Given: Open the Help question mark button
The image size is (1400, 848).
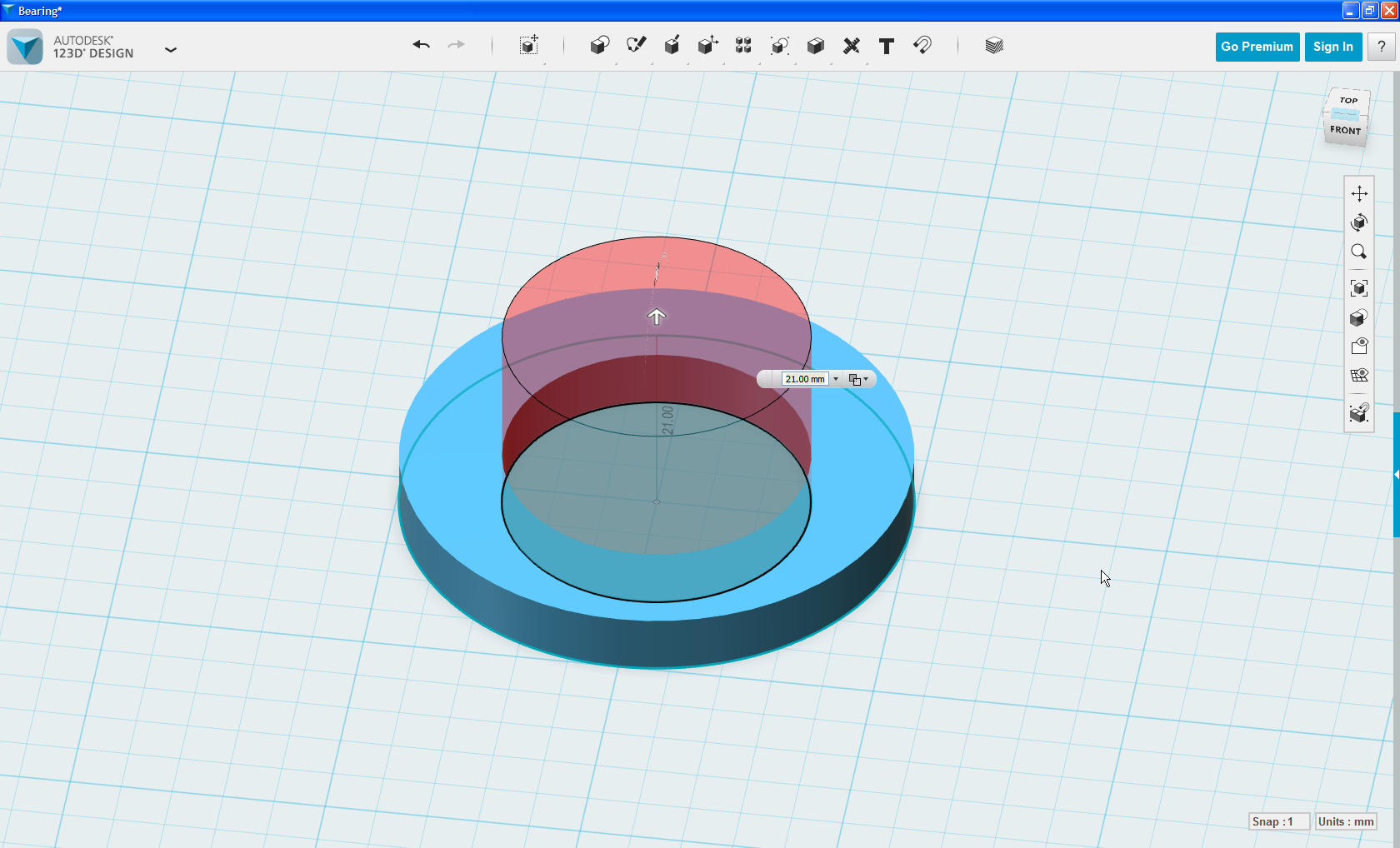Looking at the screenshot, I should pos(1381,47).
